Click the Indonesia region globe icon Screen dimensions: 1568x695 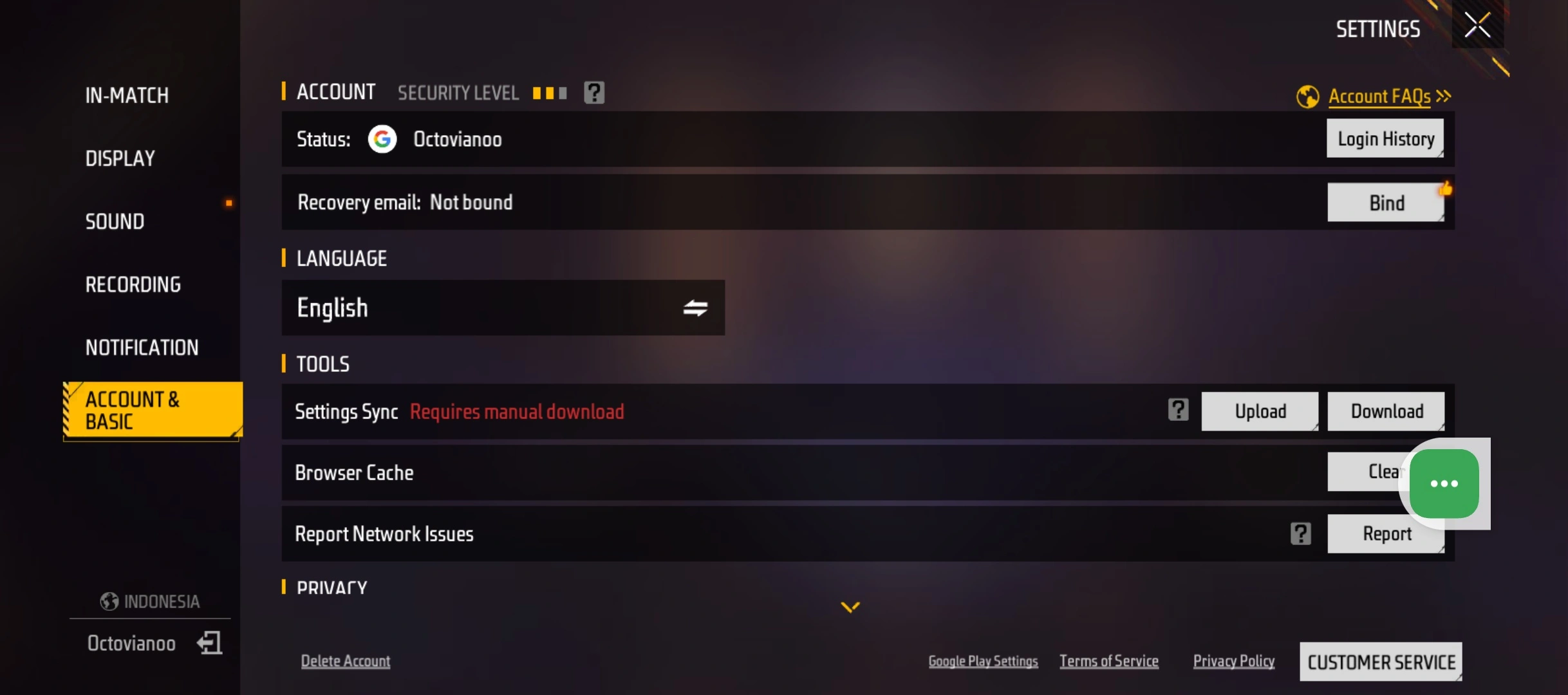tap(109, 602)
